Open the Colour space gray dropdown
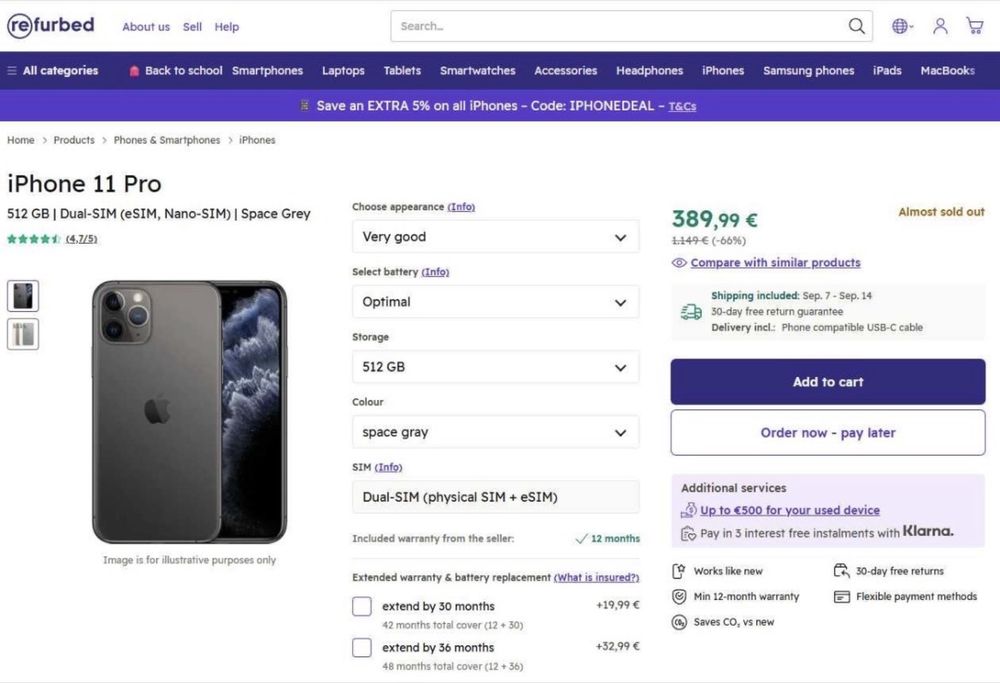1000x683 pixels. pos(496,432)
